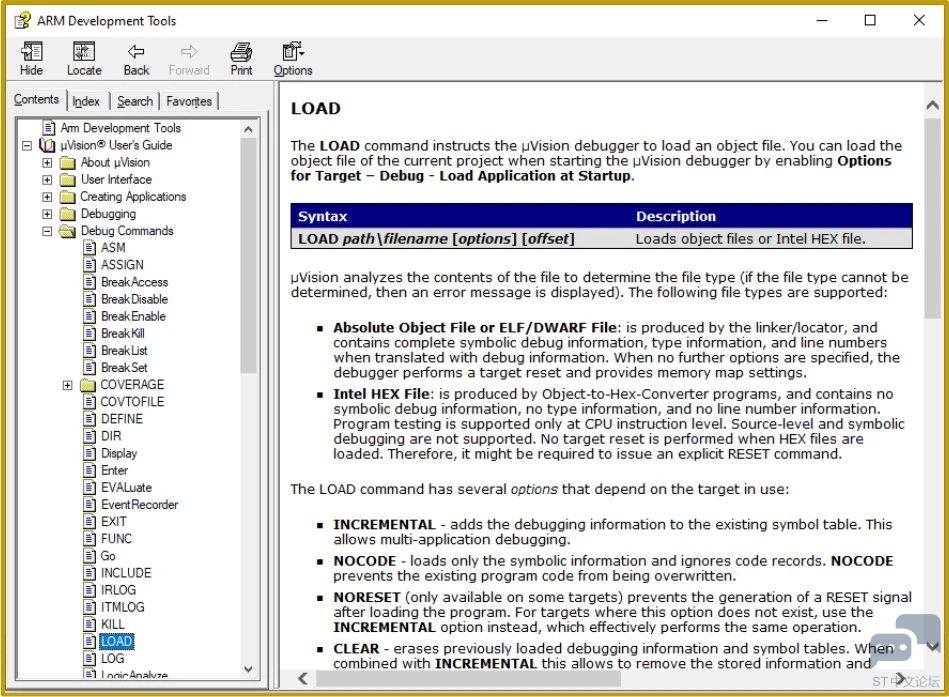Screen dimensions: 949x697
Task: Click the ARM Development Tools title icon
Action: 22,21
